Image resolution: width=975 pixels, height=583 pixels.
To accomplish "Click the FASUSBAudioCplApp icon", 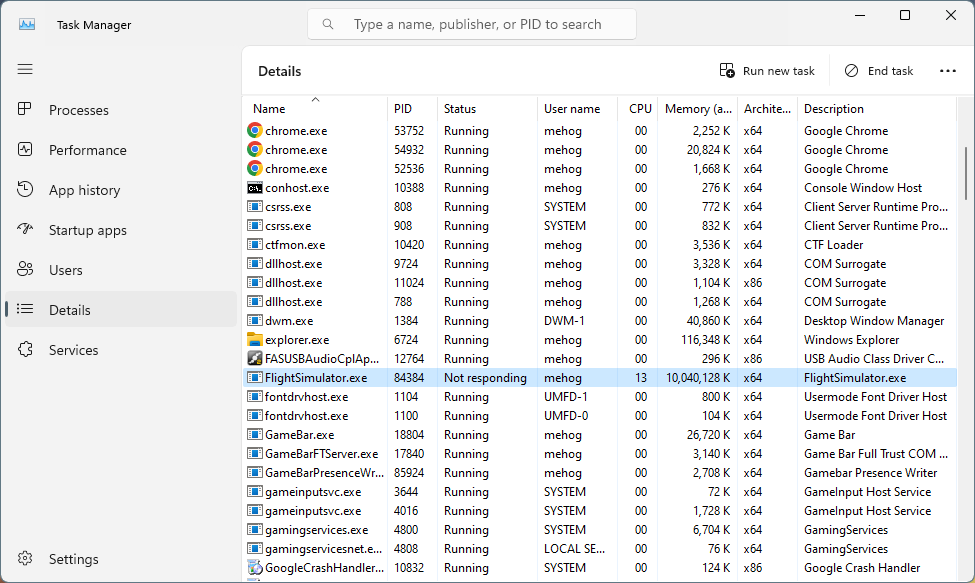I will [x=254, y=359].
